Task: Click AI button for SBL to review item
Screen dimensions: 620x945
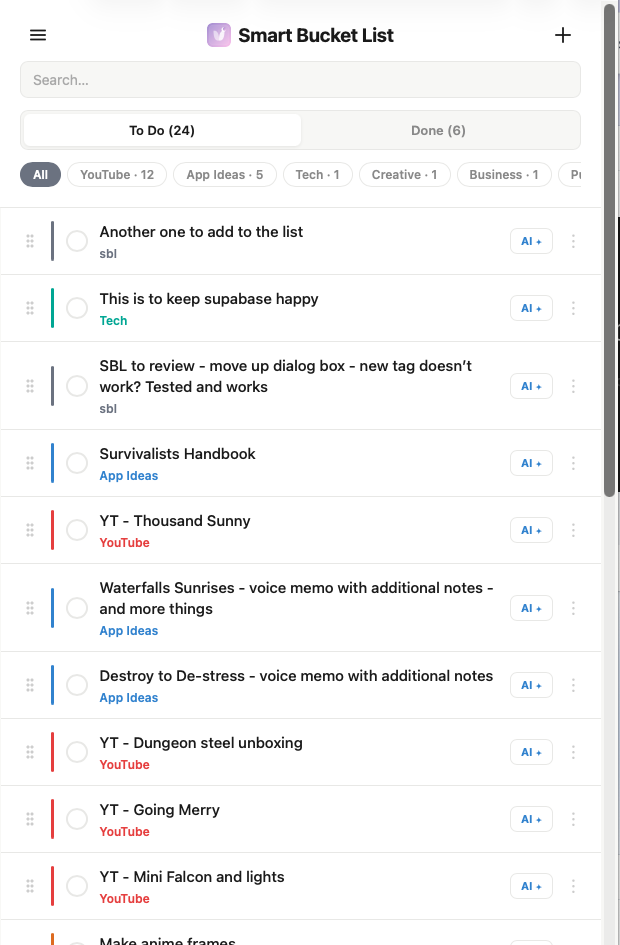Action: (531, 386)
